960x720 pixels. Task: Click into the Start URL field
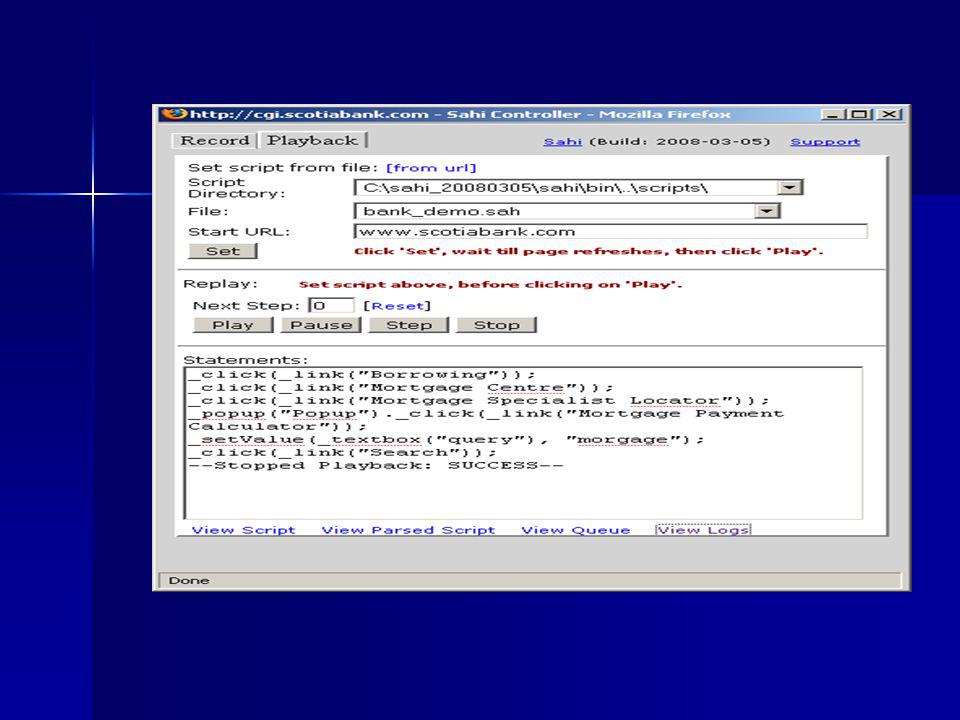[610, 231]
